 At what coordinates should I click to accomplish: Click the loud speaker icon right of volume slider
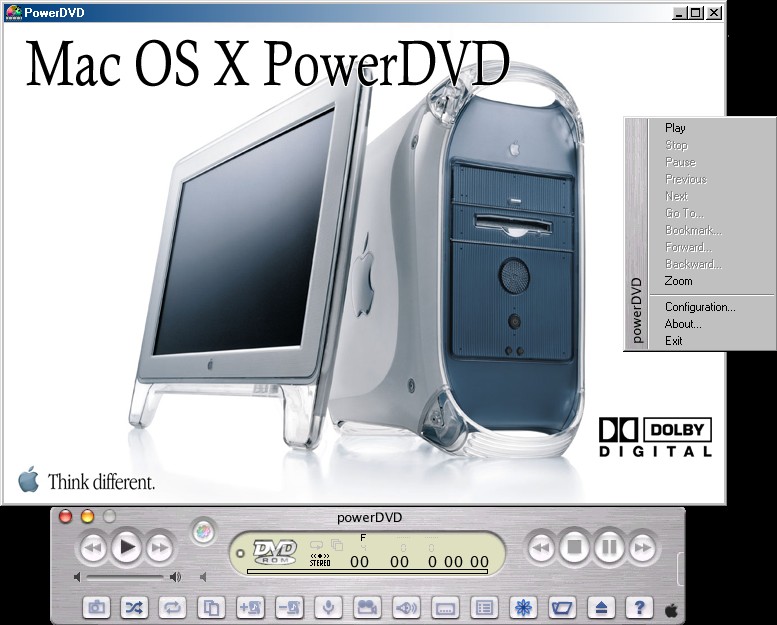(x=175, y=577)
